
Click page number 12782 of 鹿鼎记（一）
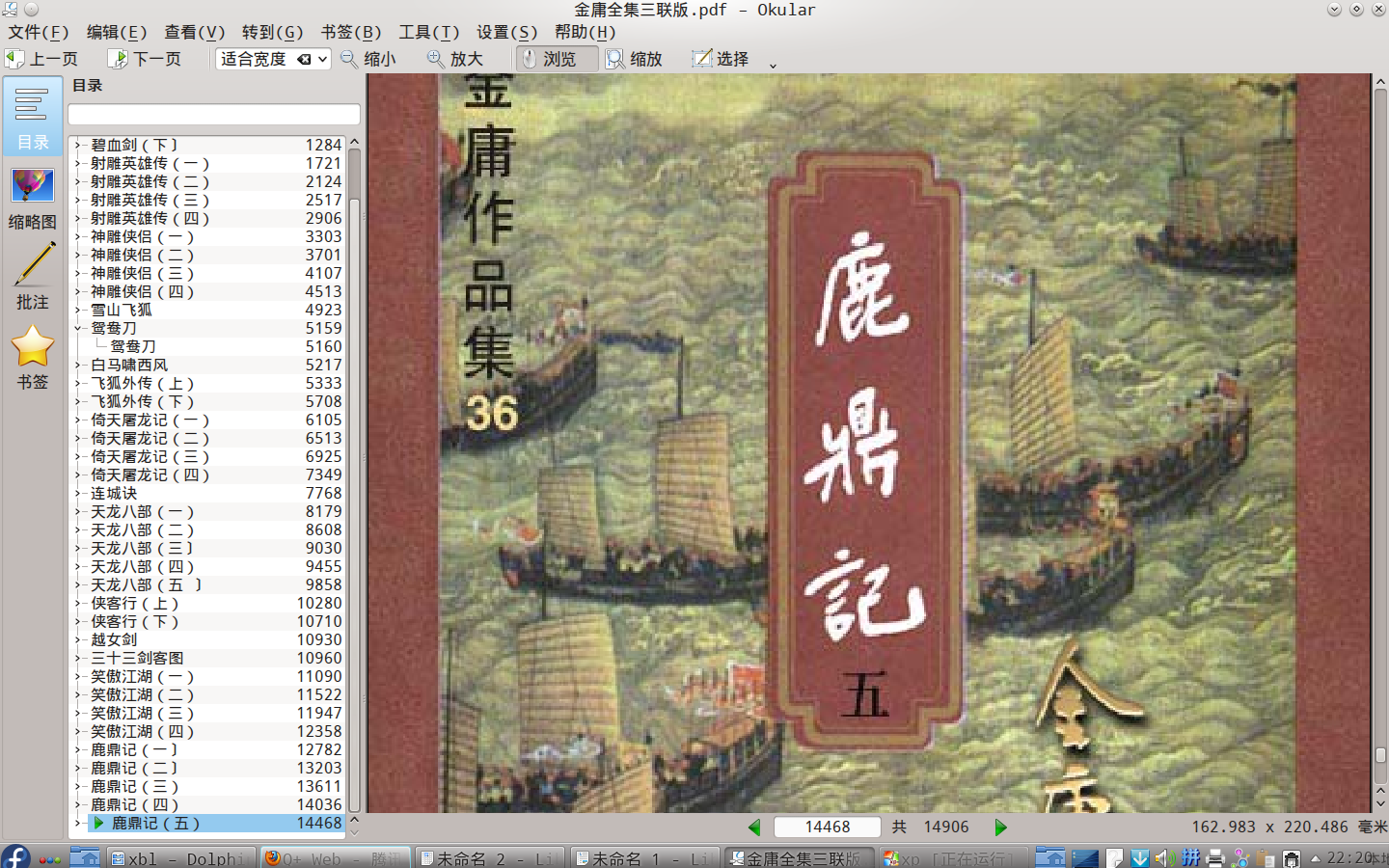tap(319, 749)
